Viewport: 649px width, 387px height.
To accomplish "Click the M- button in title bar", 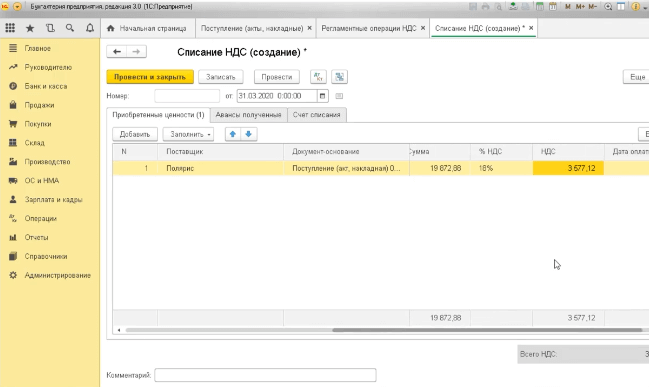I will (592, 7).
